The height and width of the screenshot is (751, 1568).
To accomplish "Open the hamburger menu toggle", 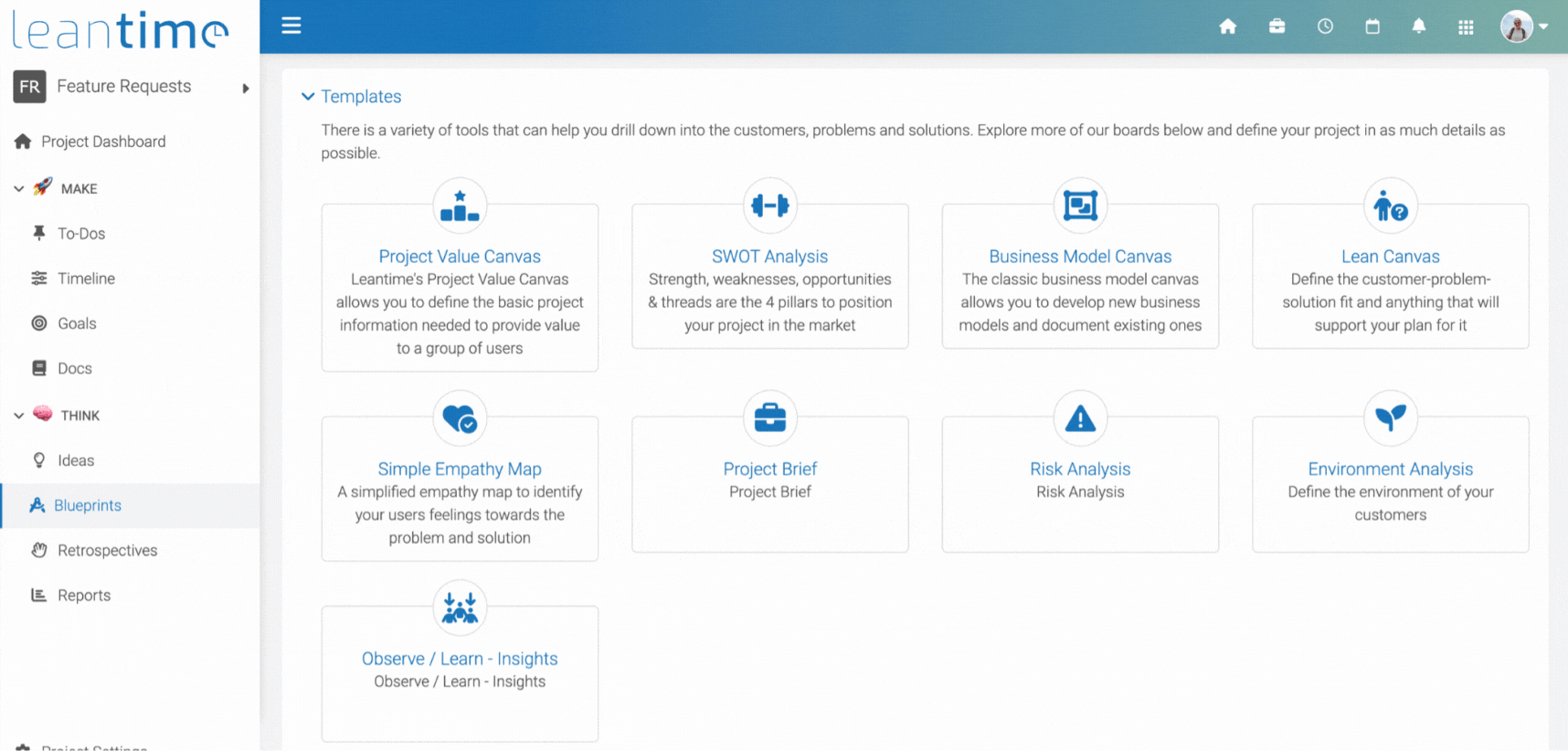I will [x=291, y=26].
